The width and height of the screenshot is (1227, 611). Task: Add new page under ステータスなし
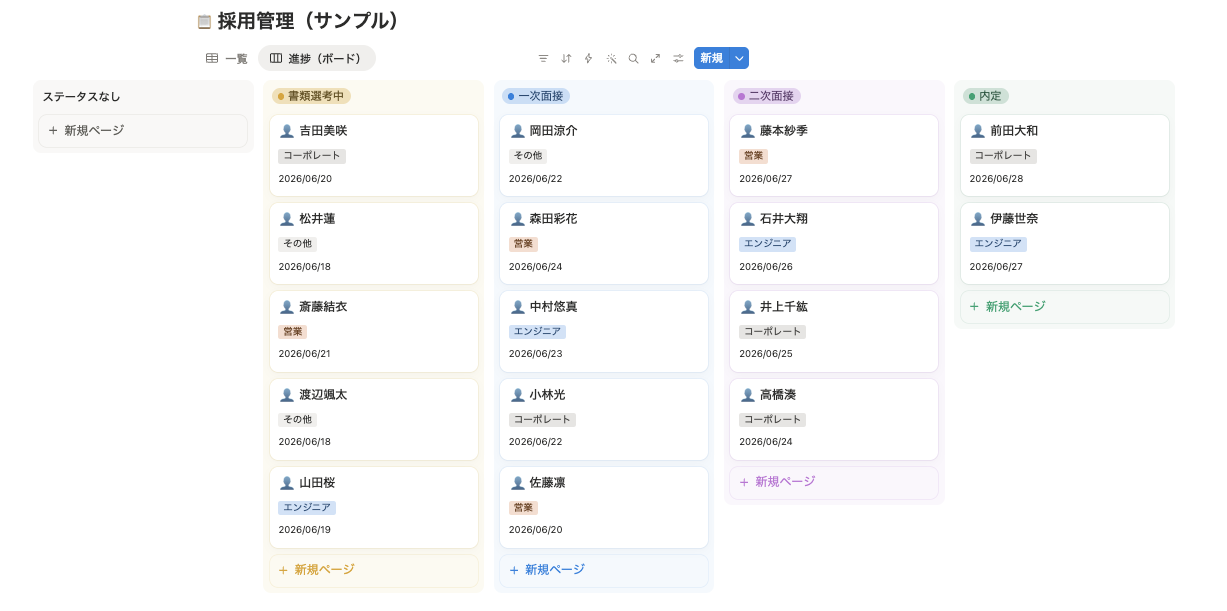point(143,131)
